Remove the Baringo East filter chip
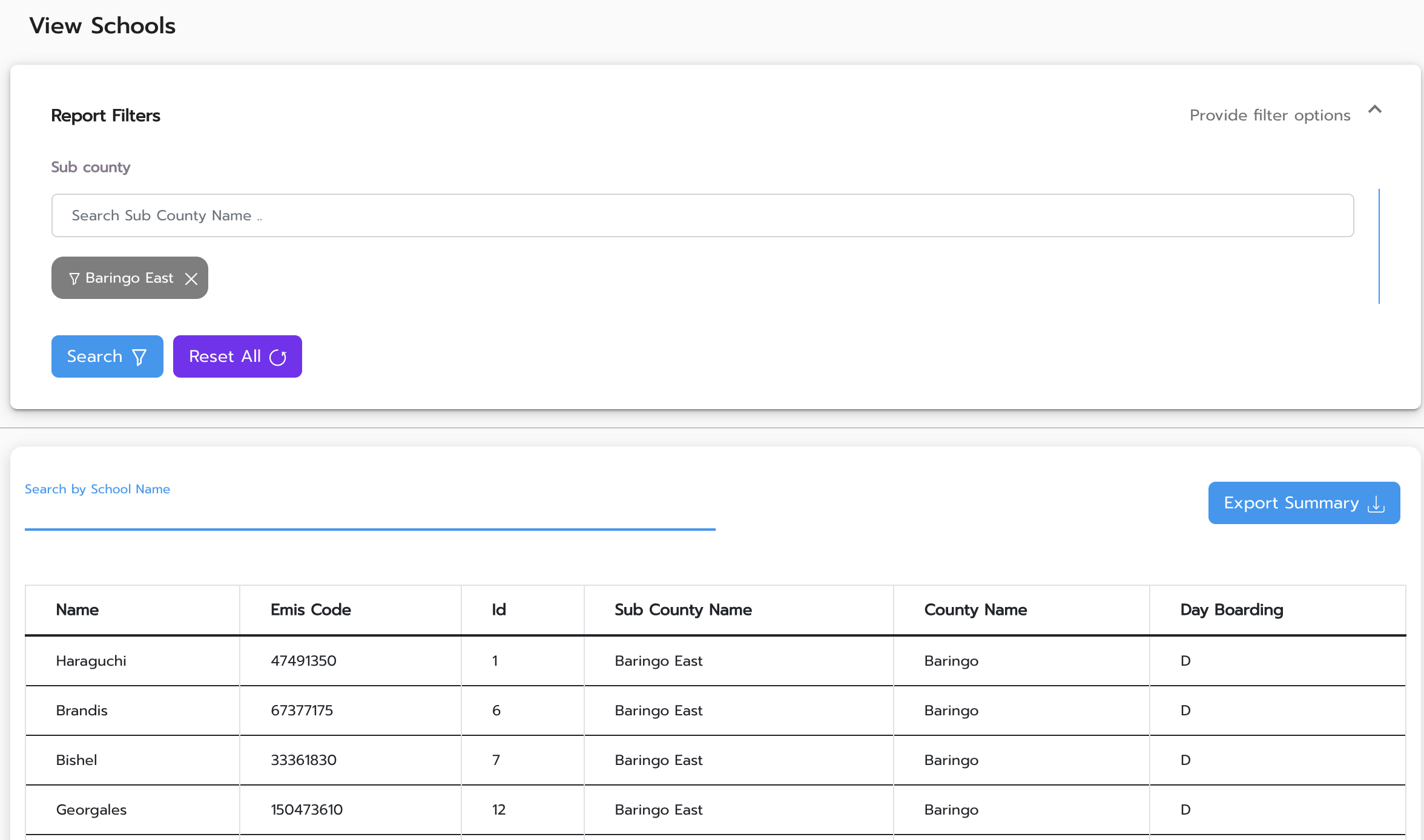The width and height of the screenshot is (1424, 840). click(191, 278)
